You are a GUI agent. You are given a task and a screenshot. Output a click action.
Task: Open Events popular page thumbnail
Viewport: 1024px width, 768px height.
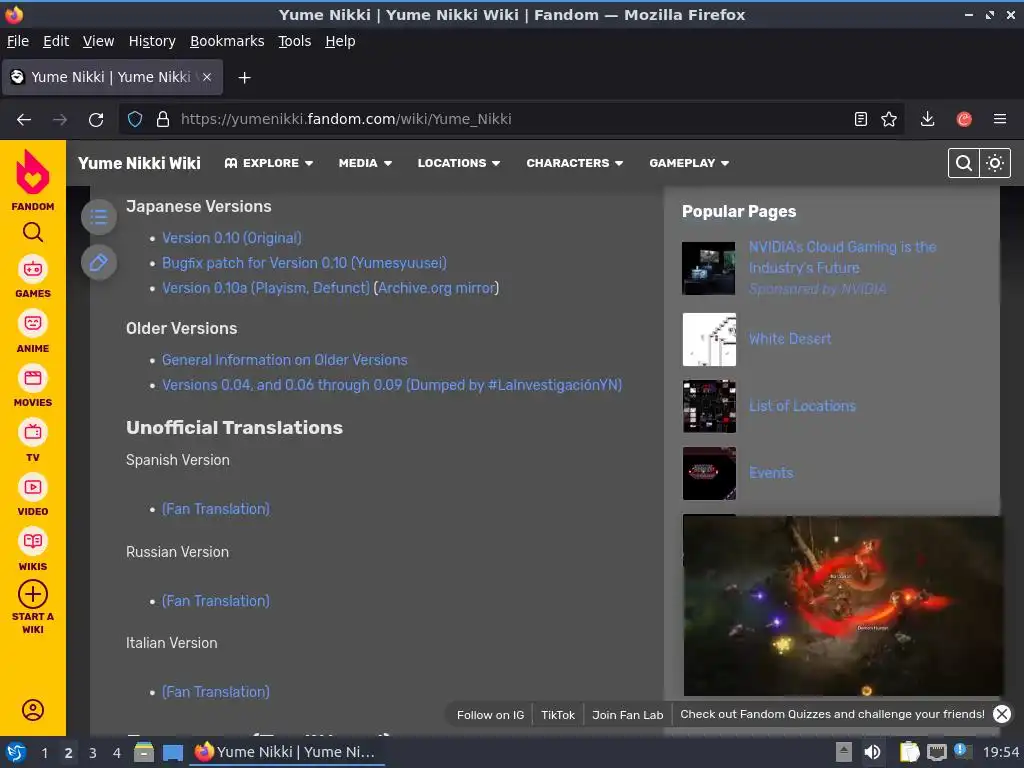tap(709, 473)
